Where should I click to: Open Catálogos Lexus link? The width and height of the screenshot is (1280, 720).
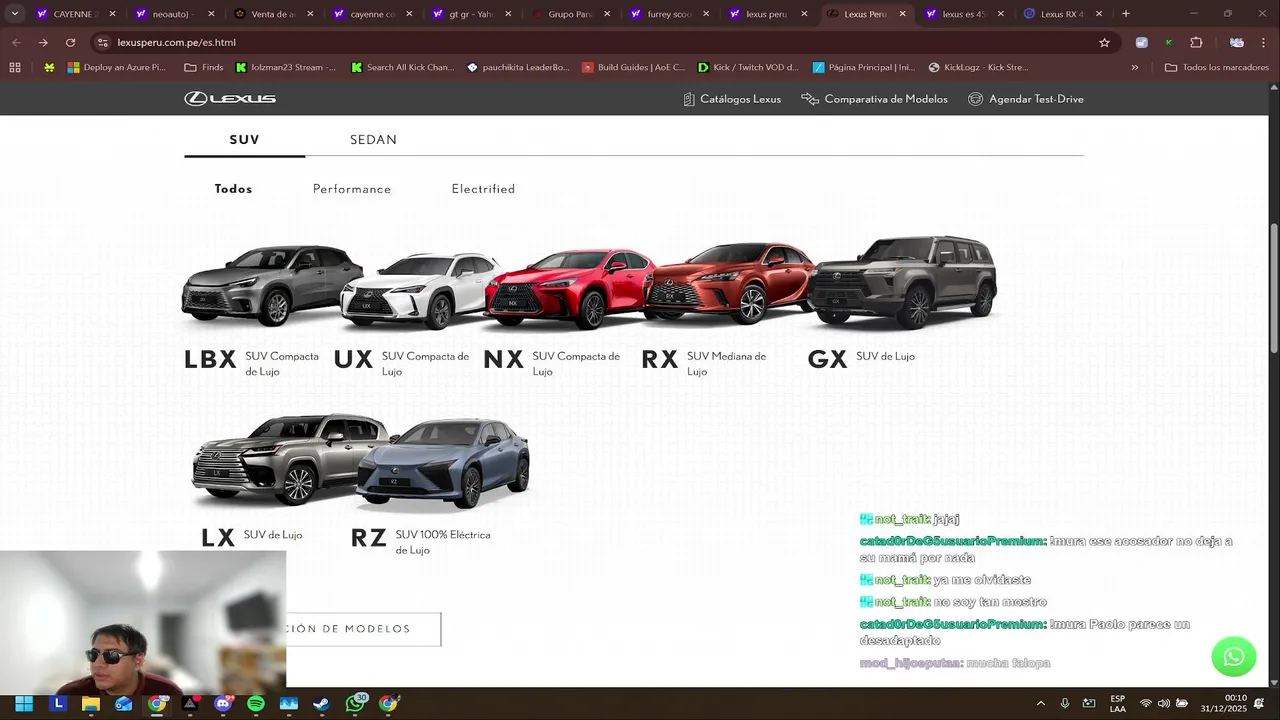click(732, 99)
